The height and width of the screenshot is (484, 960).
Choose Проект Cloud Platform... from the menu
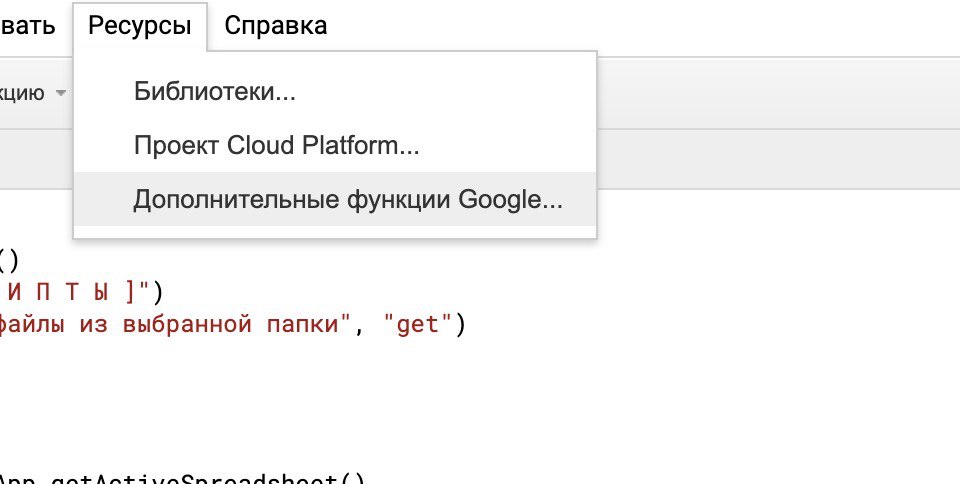(276, 146)
